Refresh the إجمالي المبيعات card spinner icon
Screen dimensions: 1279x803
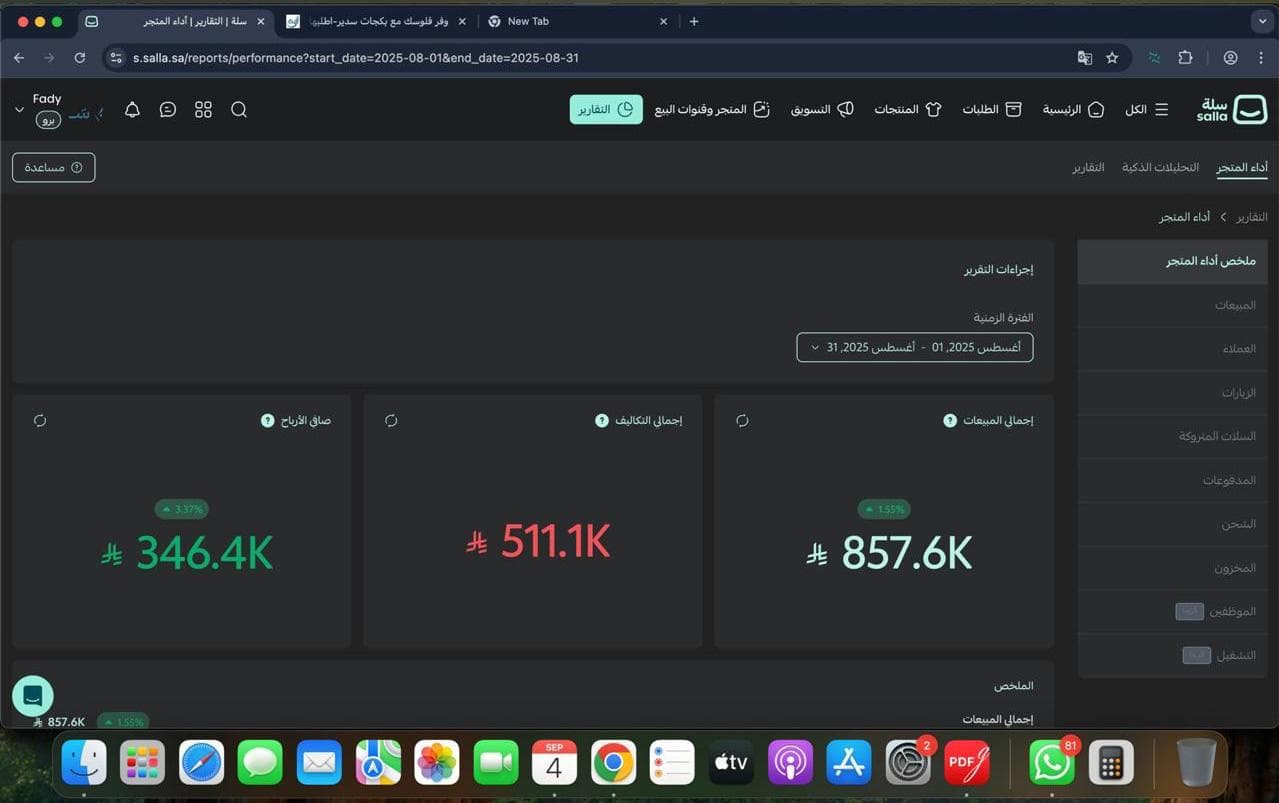742,420
